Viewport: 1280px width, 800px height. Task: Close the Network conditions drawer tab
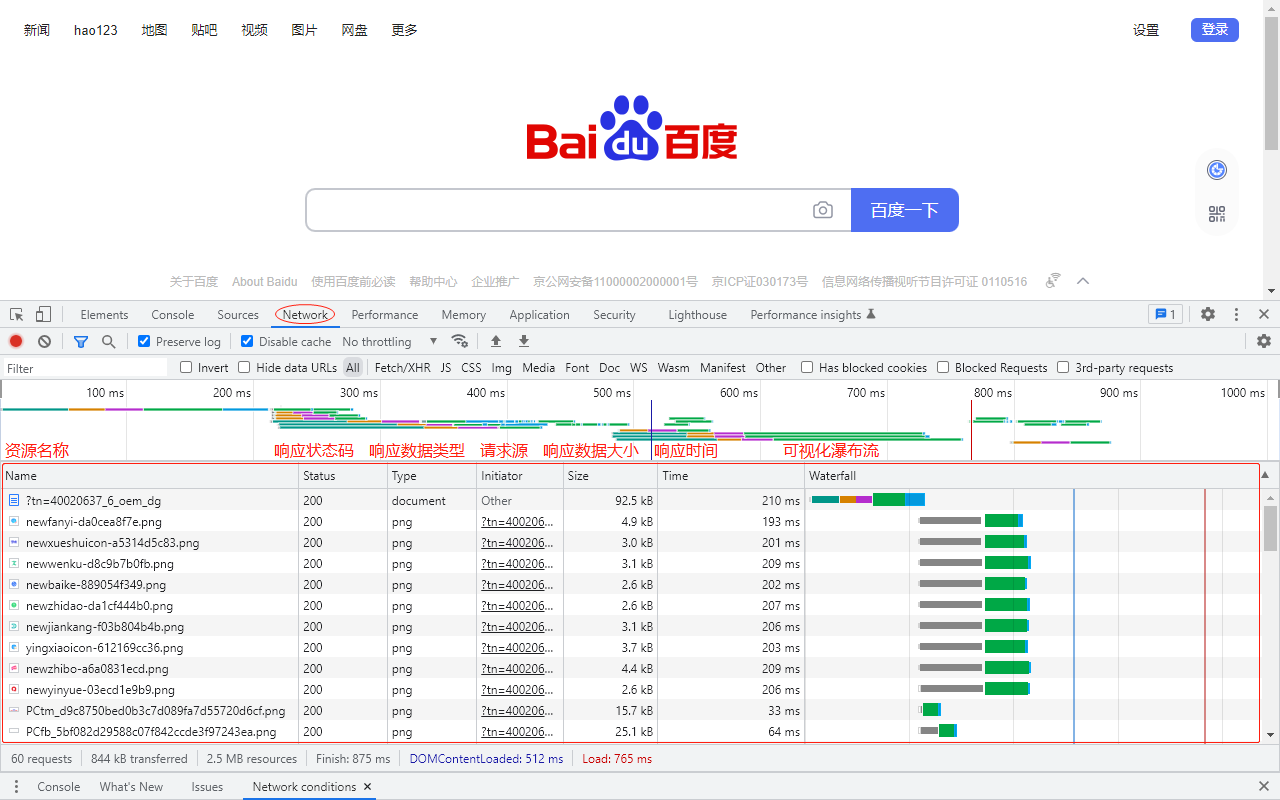coord(368,787)
